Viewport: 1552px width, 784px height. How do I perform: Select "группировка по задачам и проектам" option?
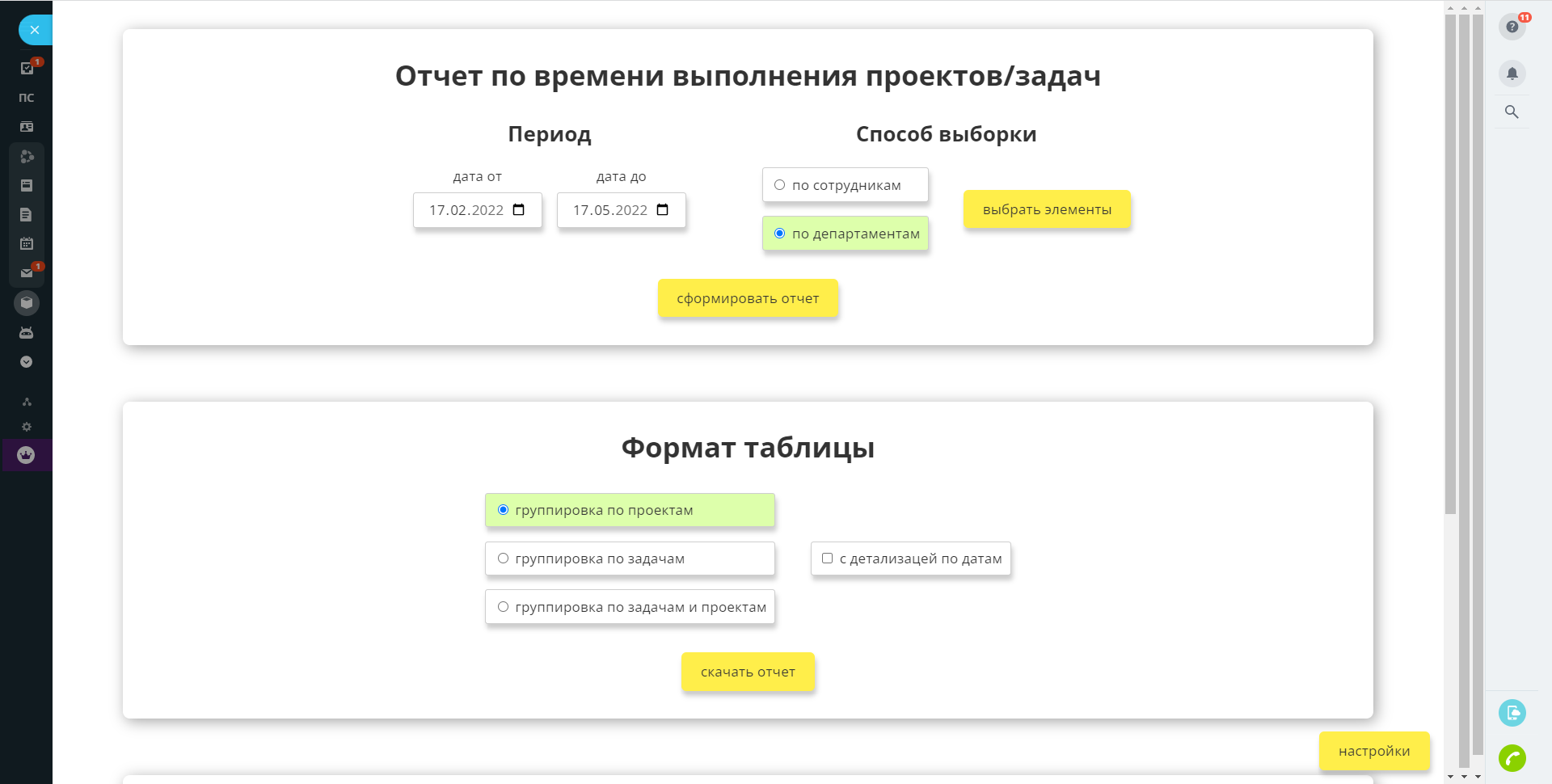tap(630, 607)
